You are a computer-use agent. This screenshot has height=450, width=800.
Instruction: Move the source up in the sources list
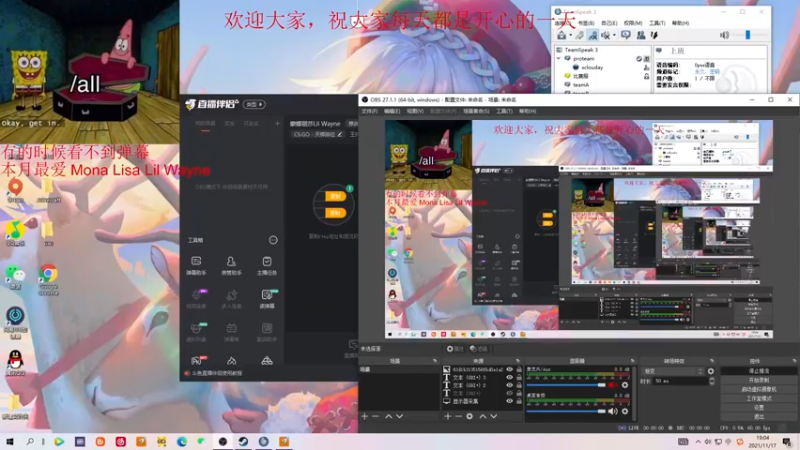pyautogui.click(x=483, y=416)
